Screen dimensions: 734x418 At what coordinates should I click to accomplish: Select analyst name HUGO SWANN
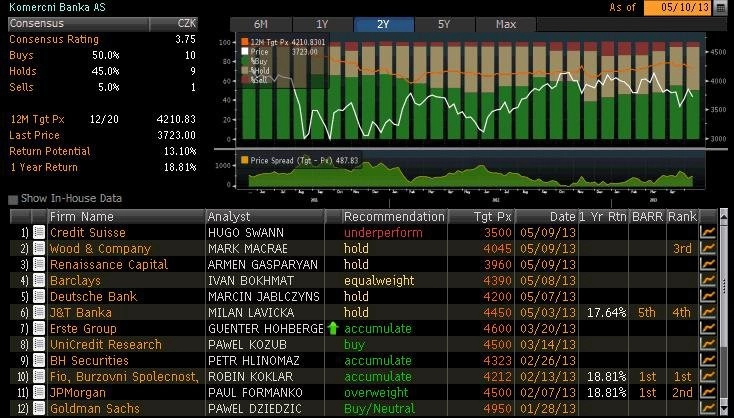[x=246, y=232]
